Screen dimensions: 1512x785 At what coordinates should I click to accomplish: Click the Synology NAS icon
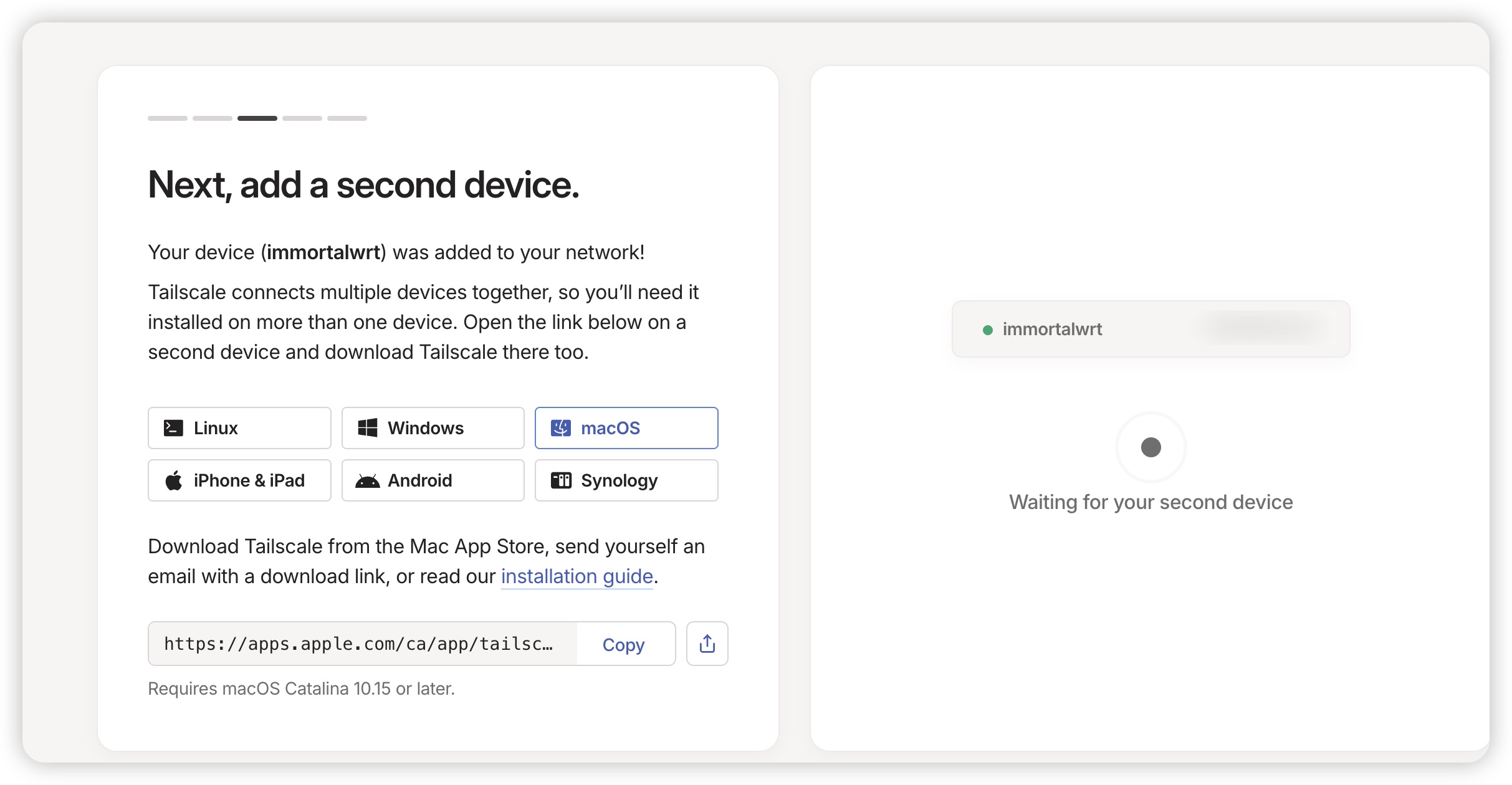click(561, 480)
